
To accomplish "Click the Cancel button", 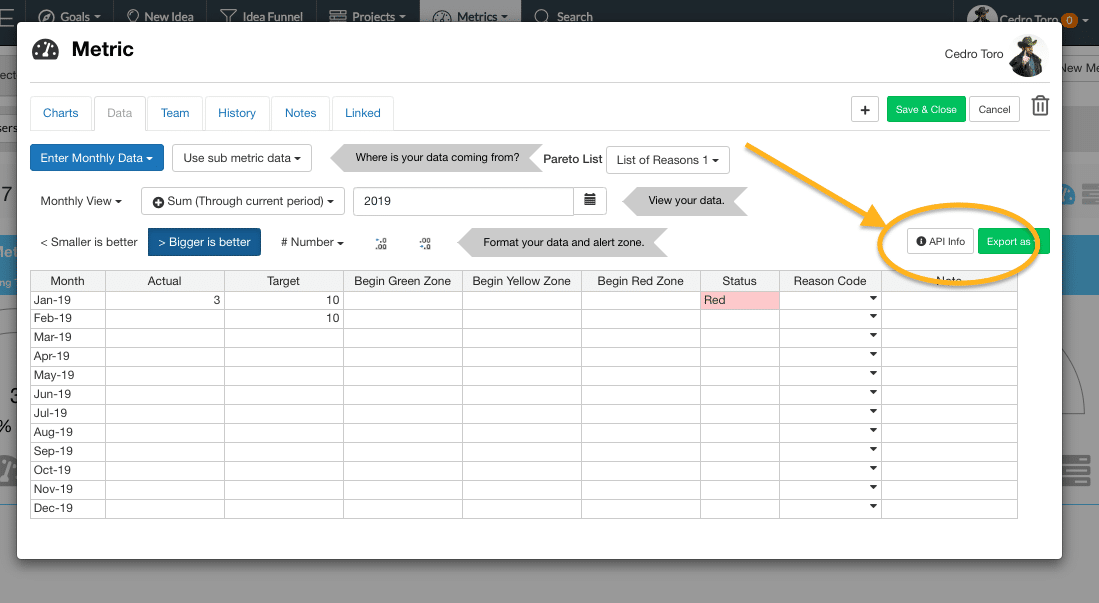I will coord(994,110).
